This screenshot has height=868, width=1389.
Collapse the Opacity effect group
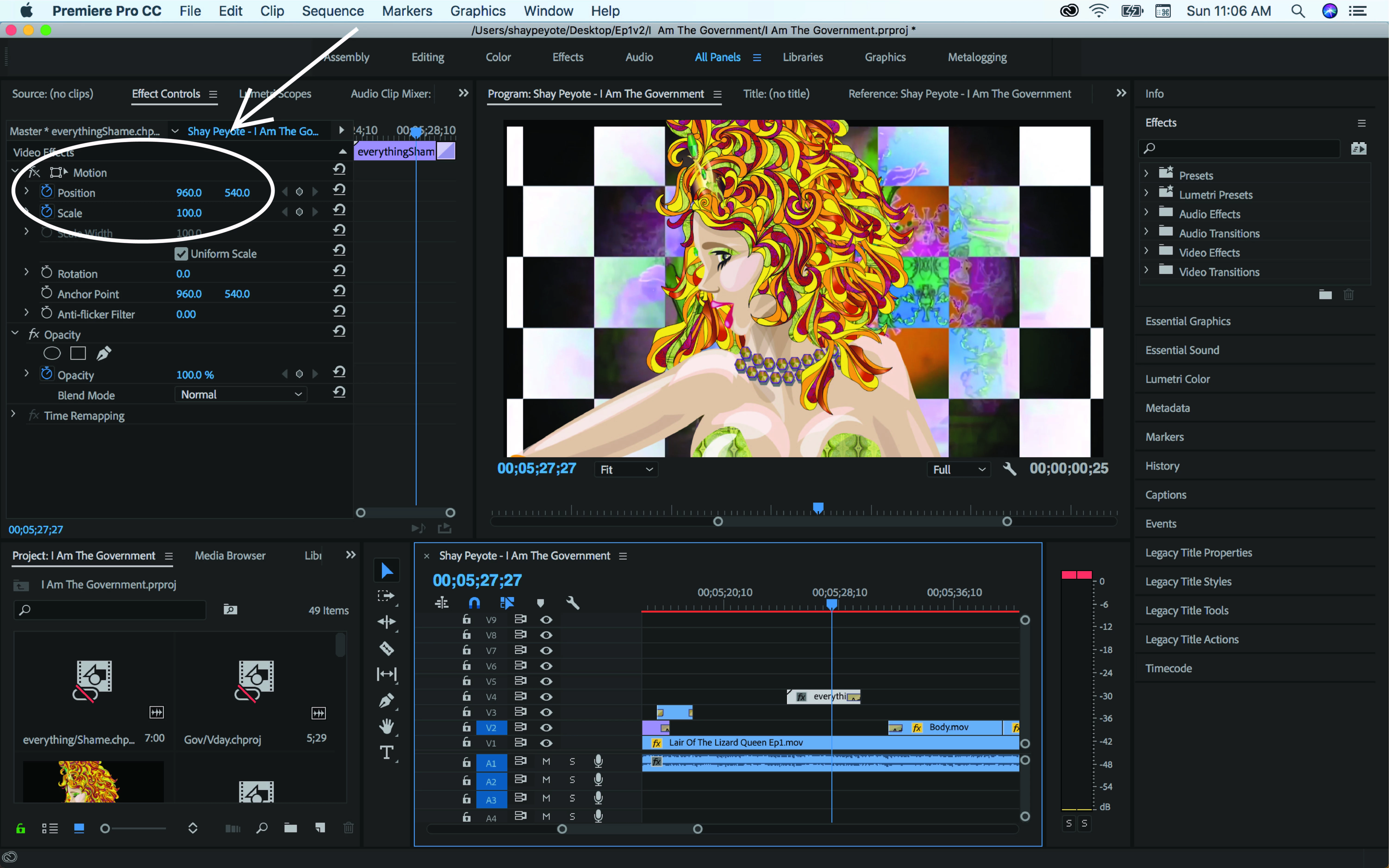(x=15, y=333)
